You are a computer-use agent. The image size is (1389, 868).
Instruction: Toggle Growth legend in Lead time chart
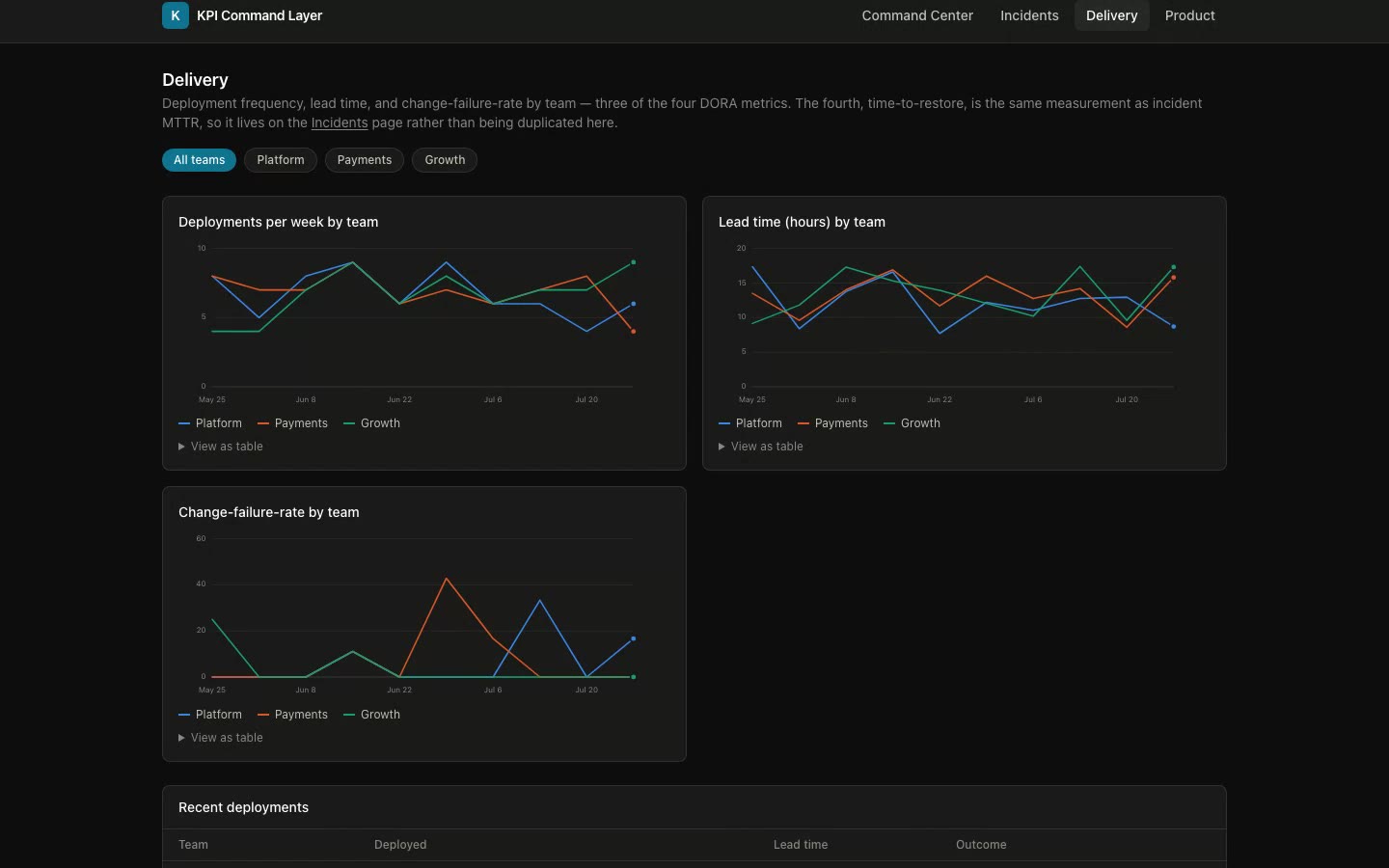[912, 423]
